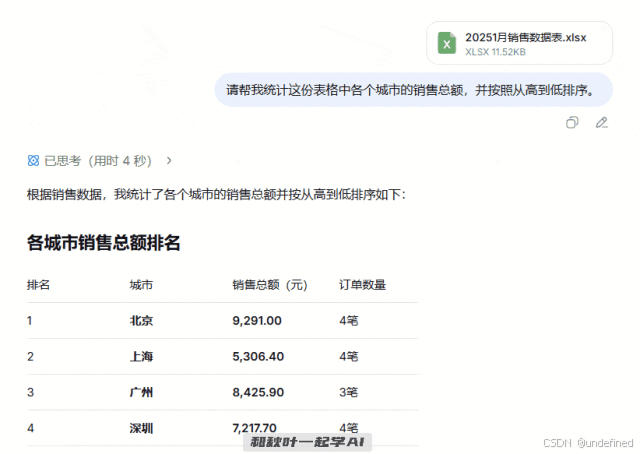Screen dimensions: 640x454
Task: Select the 深圳 city cell
Action: (141, 428)
